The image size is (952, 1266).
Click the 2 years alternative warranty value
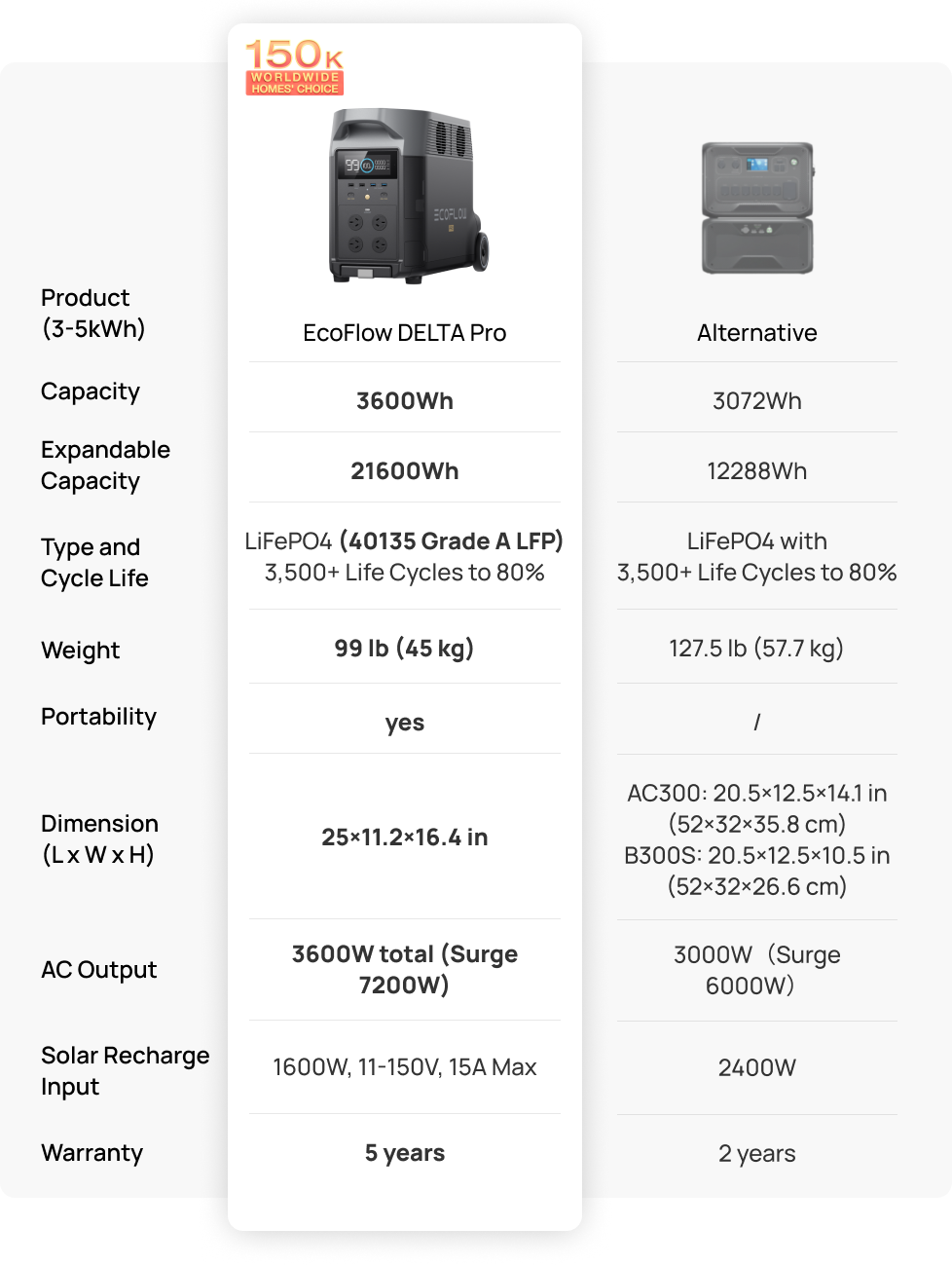click(x=756, y=1154)
